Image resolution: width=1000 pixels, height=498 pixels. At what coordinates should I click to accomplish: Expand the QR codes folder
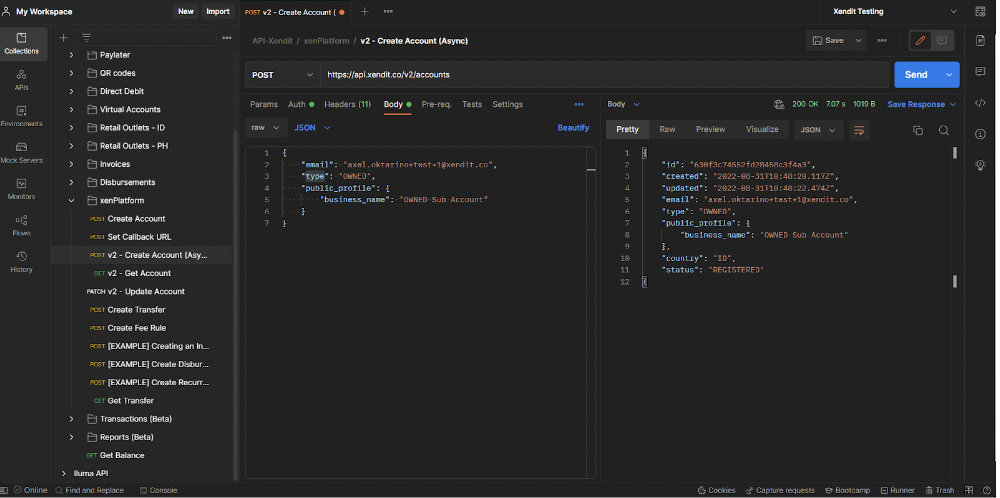tap(71, 73)
